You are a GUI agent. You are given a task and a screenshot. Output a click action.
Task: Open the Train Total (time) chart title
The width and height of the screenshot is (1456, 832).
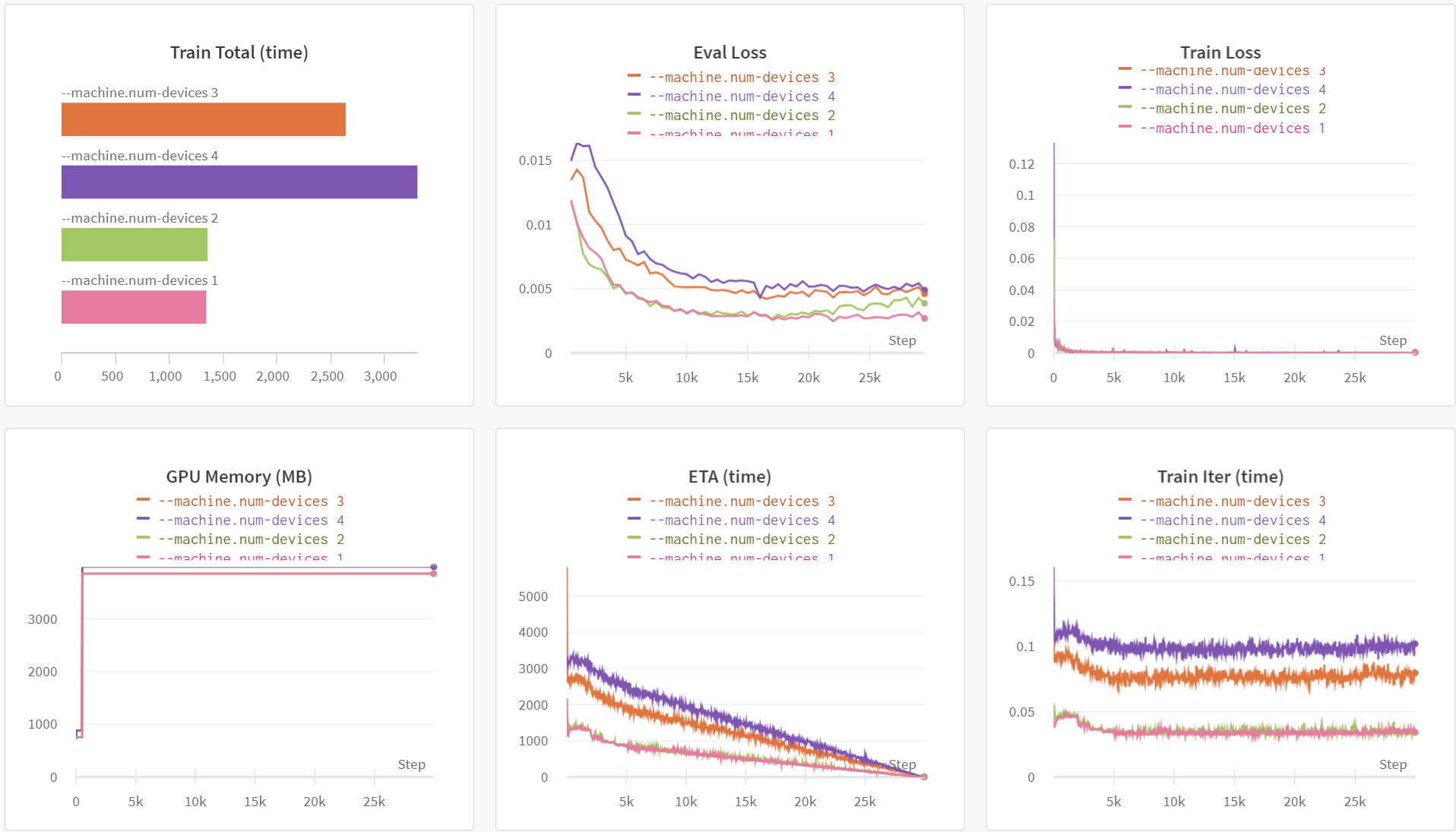click(x=239, y=52)
